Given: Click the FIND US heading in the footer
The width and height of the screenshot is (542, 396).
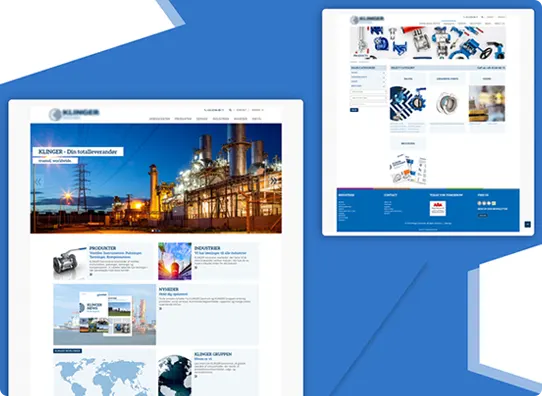Looking at the screenshot, I should tap(483, 195).
